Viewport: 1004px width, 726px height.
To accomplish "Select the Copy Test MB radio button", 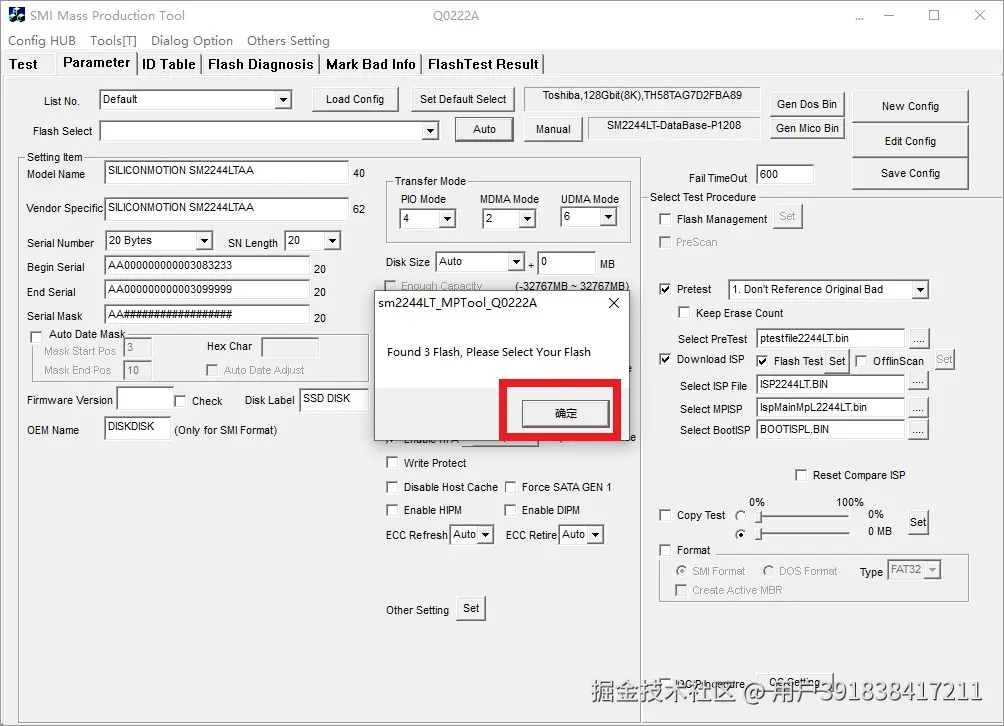I will click(x=741, y=534).
